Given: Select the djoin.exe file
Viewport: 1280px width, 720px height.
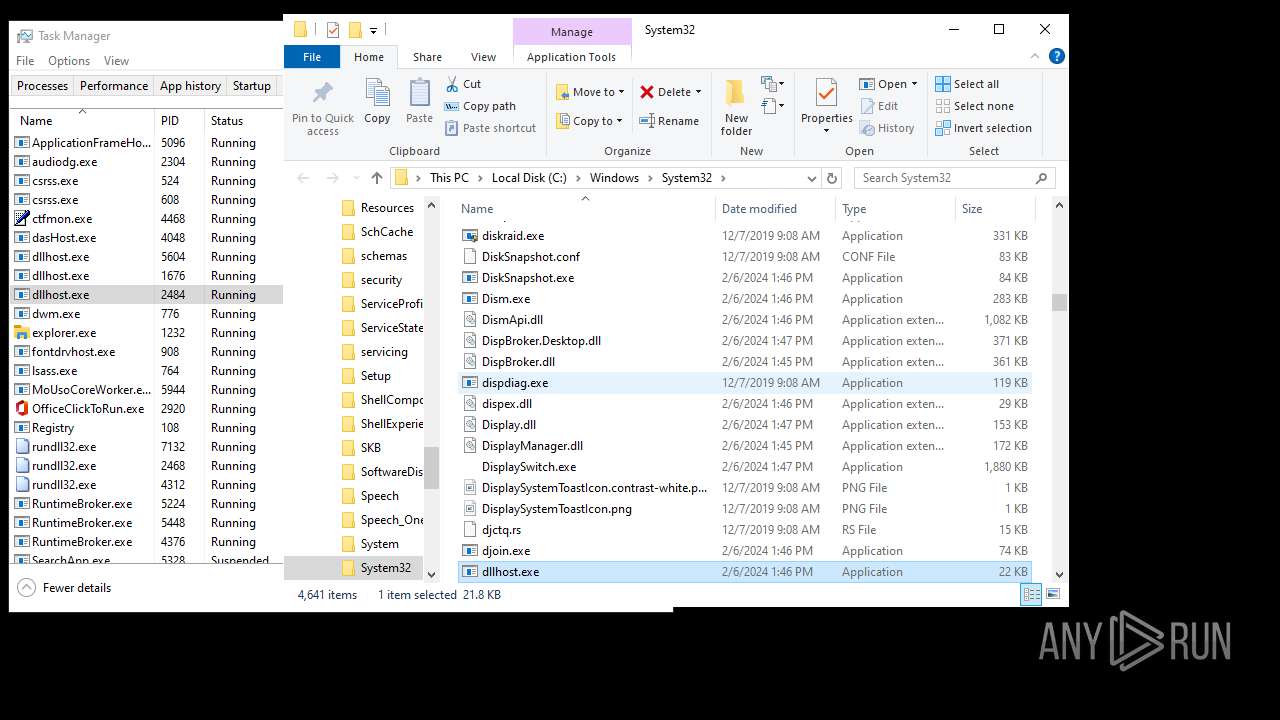Looking at the screenshot, I should (745, 551).
